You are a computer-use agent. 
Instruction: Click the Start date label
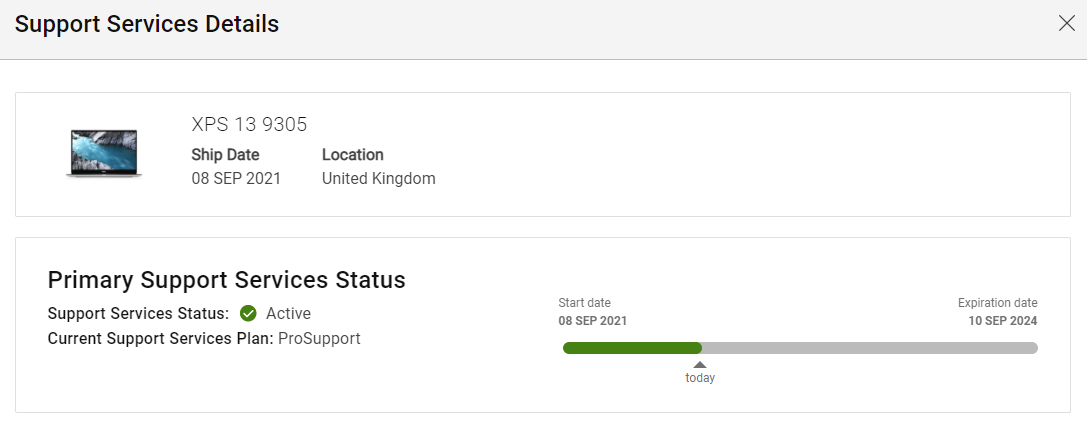coord(584,303)
